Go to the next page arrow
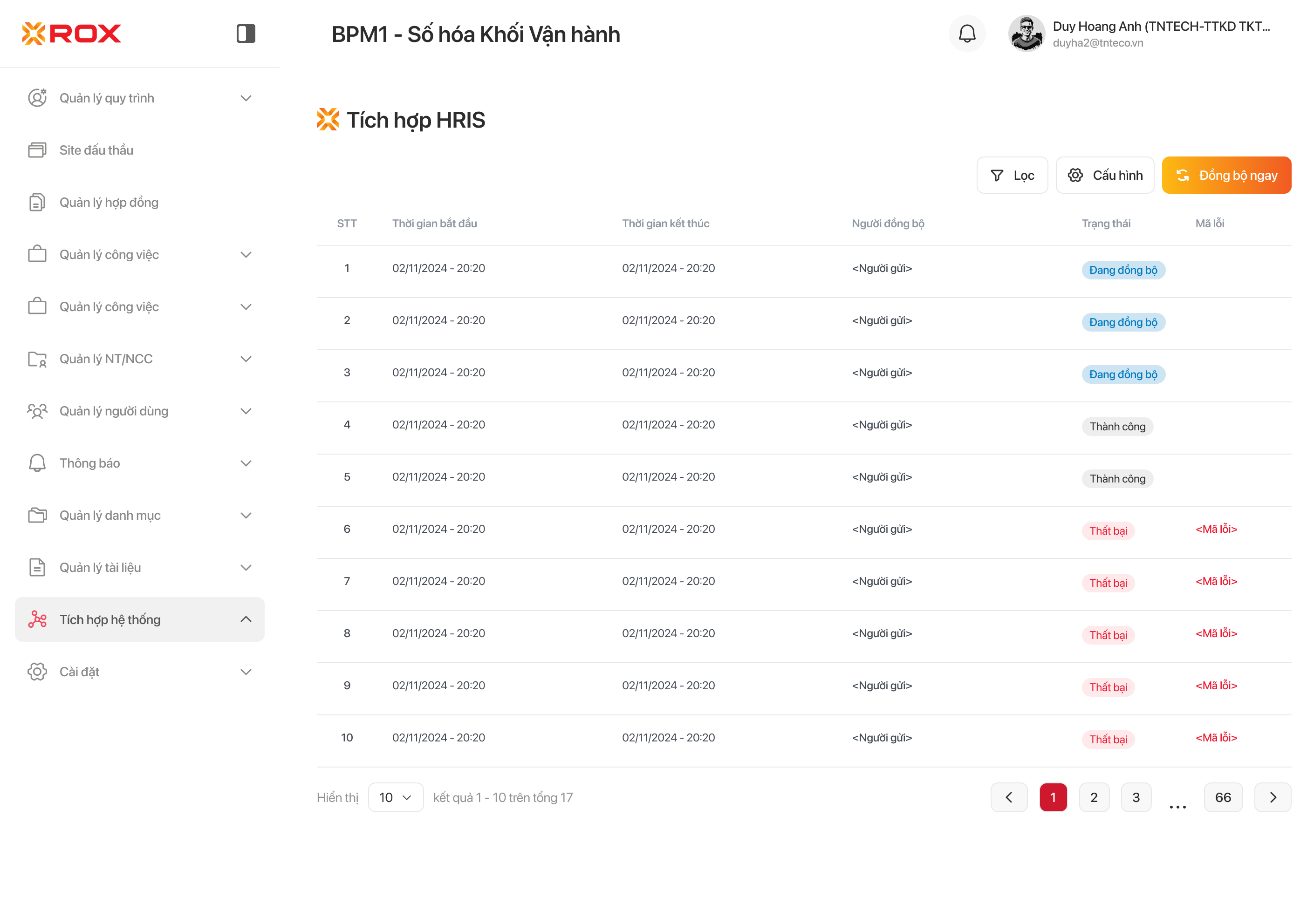 click(1272, 797)
